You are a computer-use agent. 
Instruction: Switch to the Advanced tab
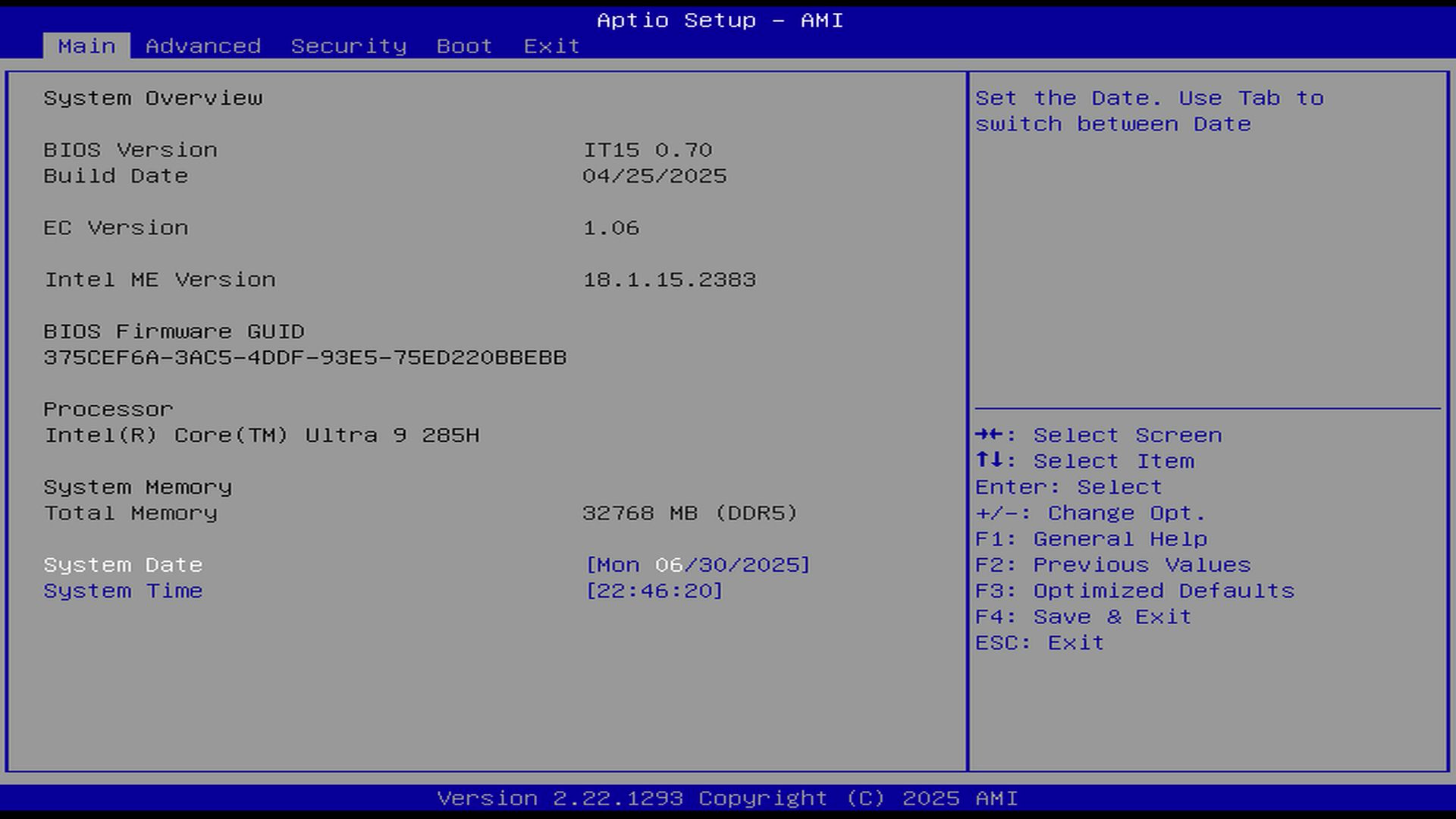click(202, 46)
